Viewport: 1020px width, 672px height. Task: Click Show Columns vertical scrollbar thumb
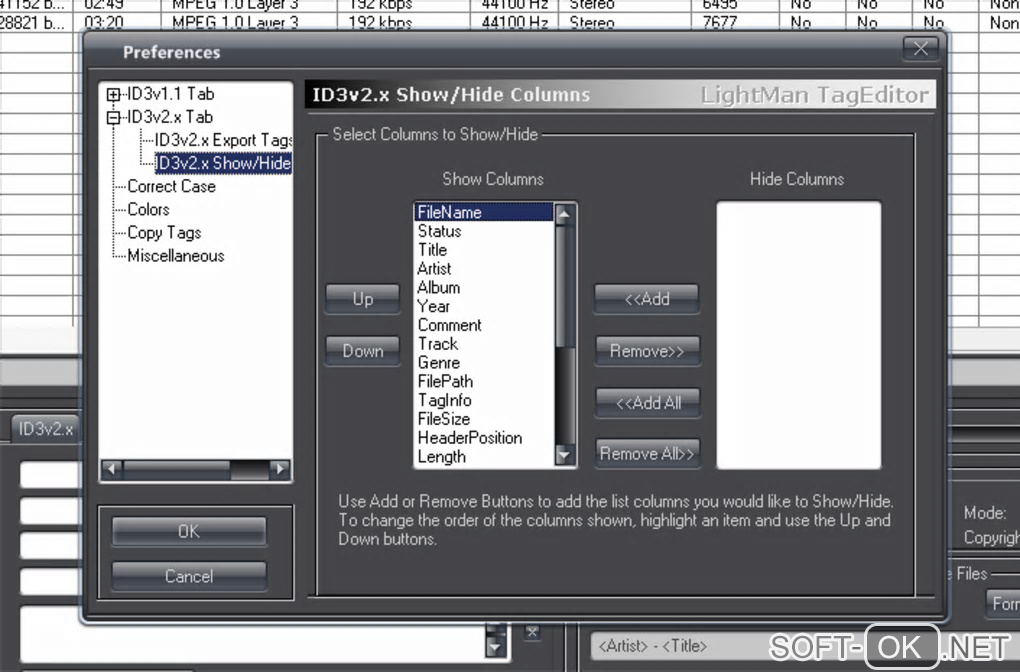(565, 286)
